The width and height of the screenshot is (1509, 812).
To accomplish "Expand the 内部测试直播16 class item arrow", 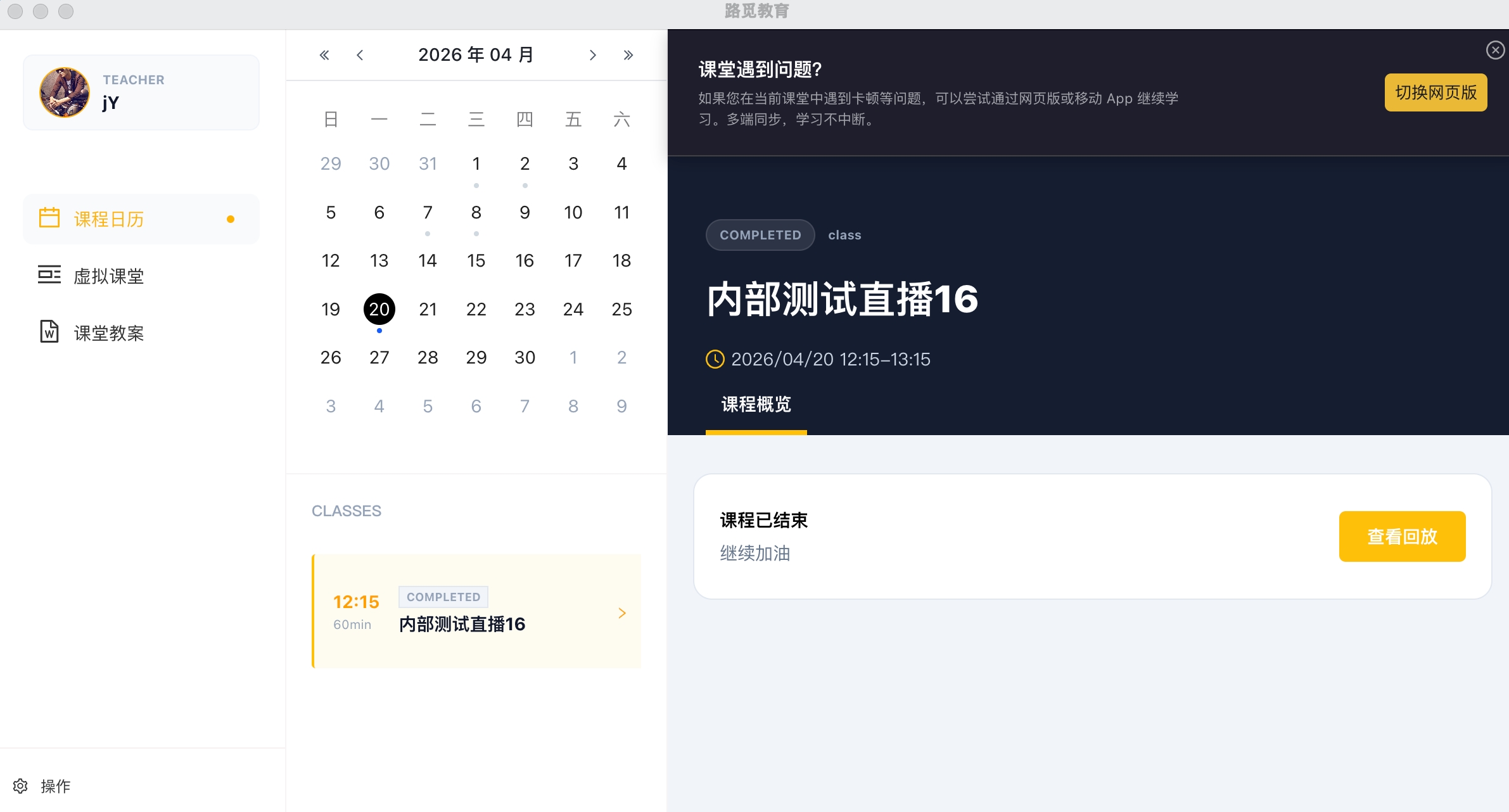I will (x=622, y=612).
